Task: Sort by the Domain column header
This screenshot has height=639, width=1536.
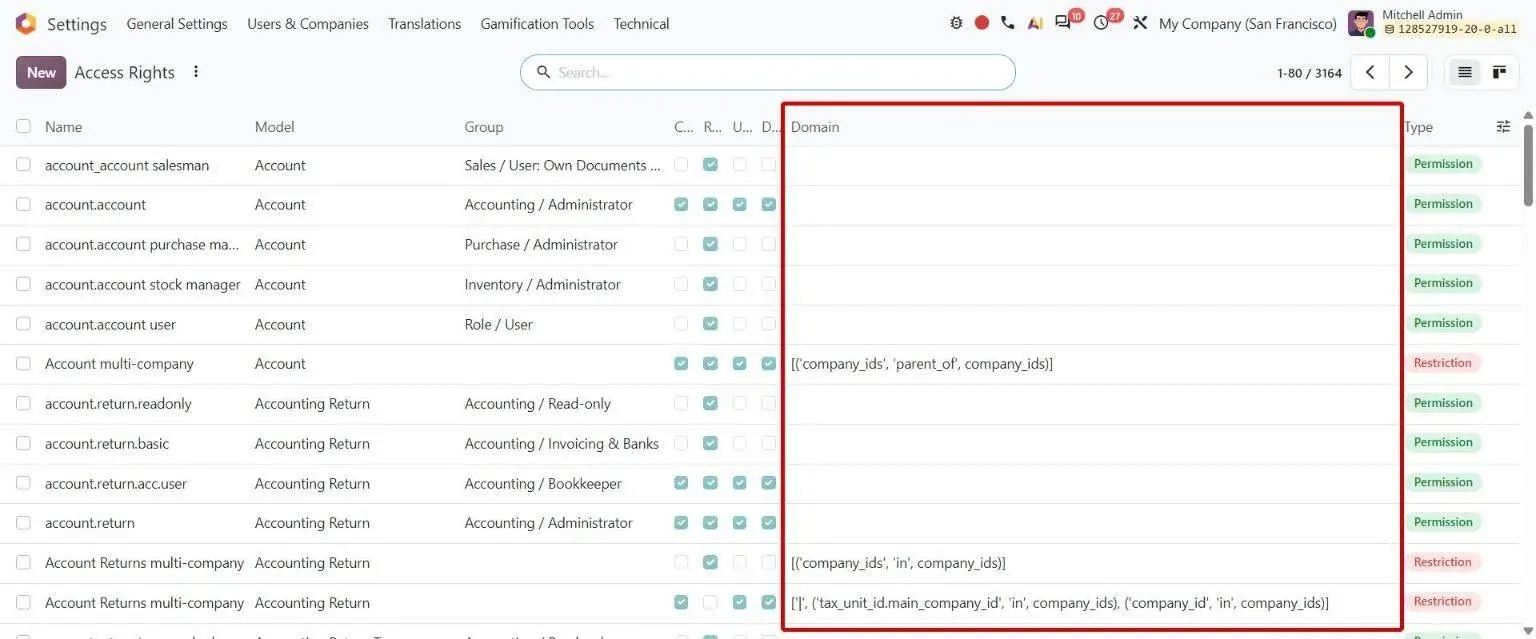Action: point(815,127)
